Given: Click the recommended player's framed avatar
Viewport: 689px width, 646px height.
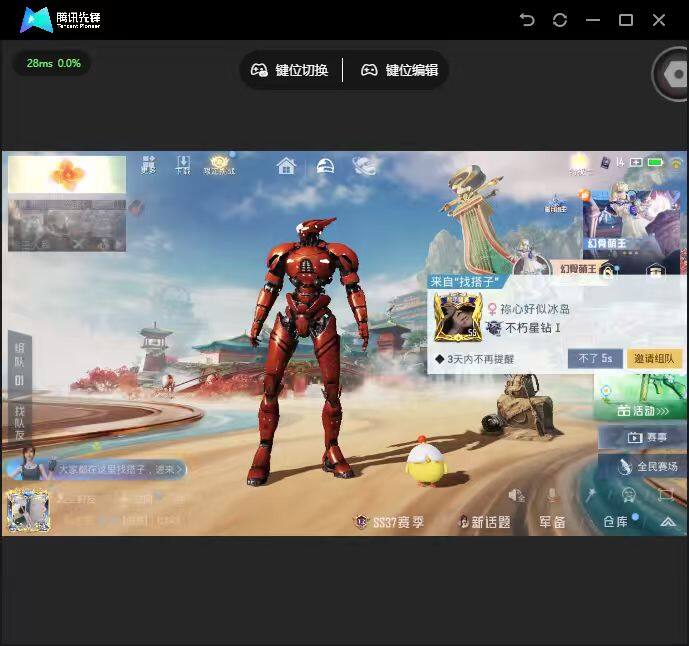Looking at the screenshot, I should [x=458, y=318].
